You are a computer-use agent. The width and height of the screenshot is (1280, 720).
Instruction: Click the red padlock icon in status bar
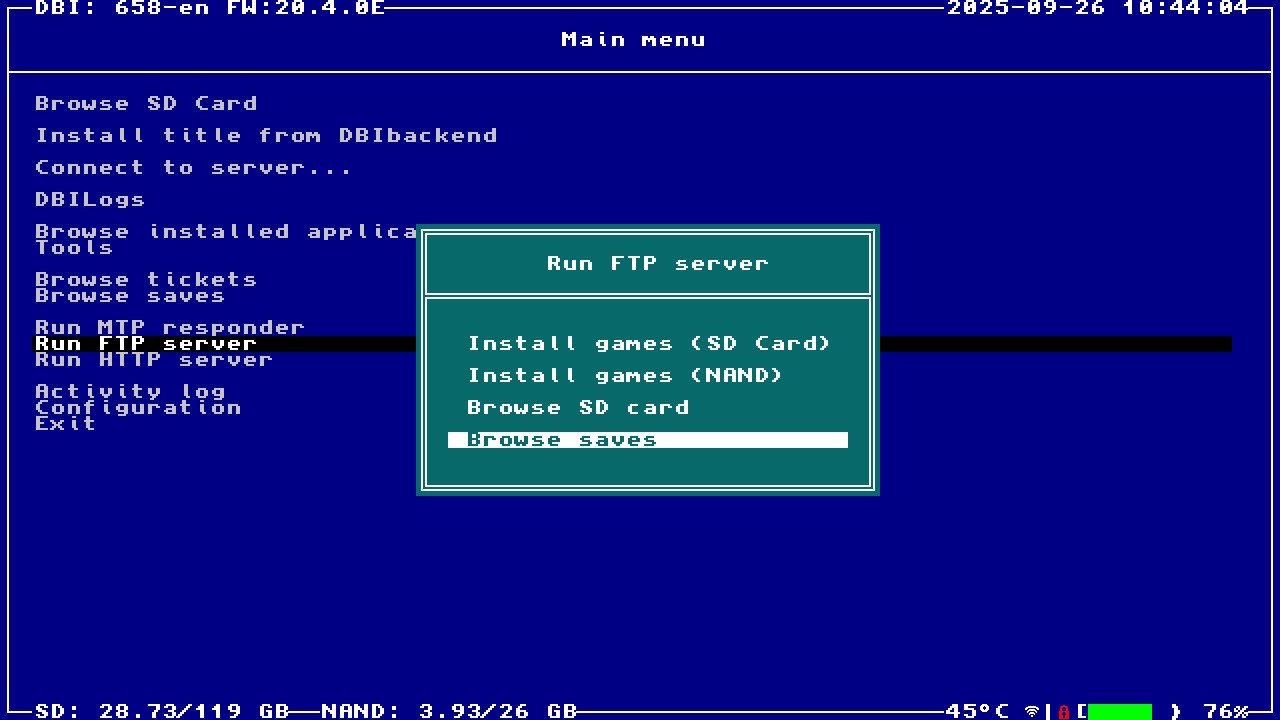click(1064, 712)
